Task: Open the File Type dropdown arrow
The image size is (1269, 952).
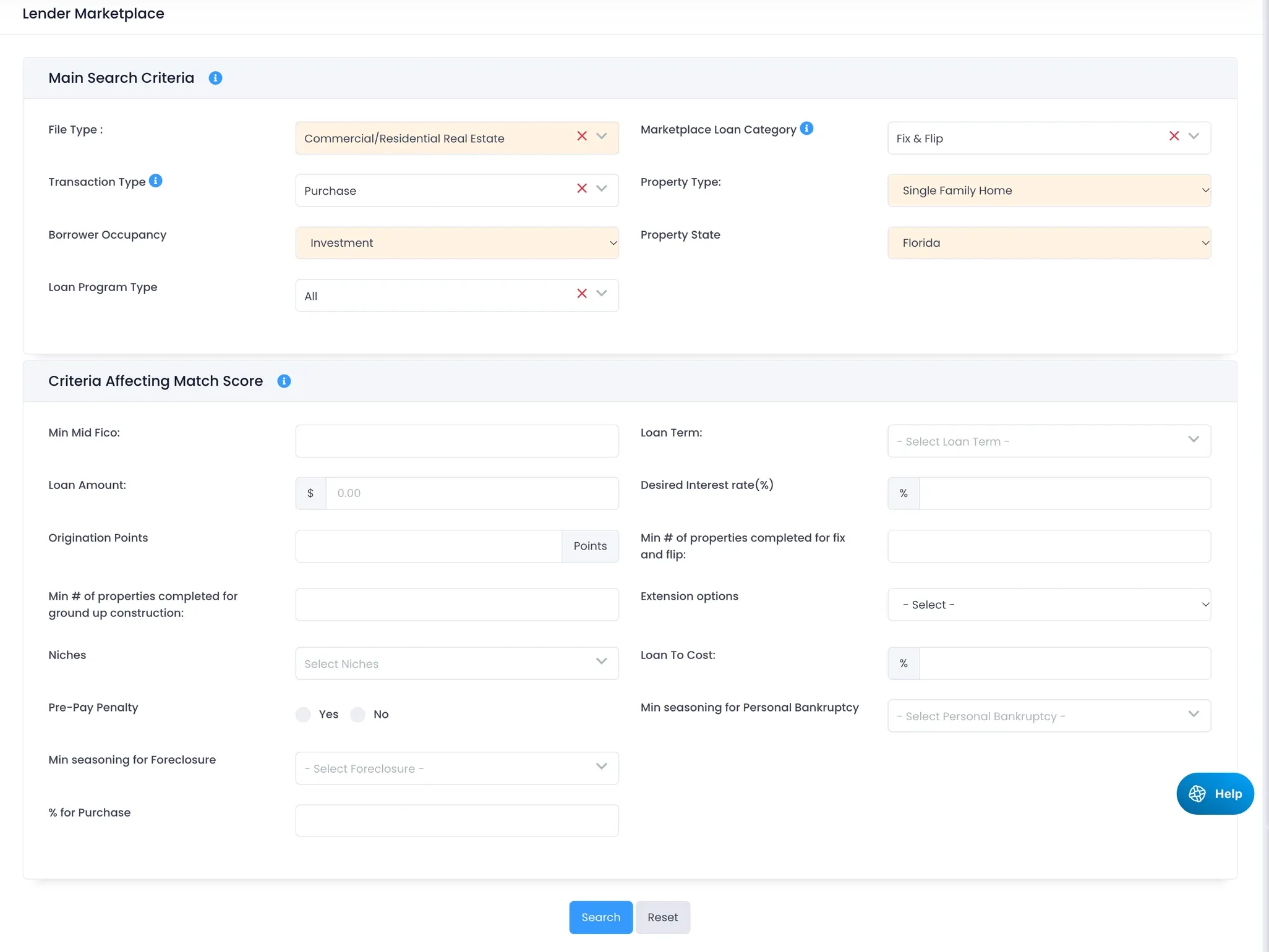Action: [602, 136]
